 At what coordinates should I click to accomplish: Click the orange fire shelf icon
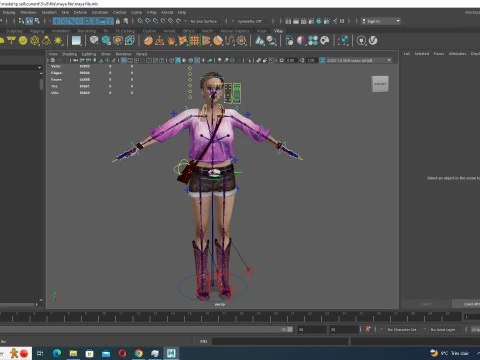pos(171,41)
